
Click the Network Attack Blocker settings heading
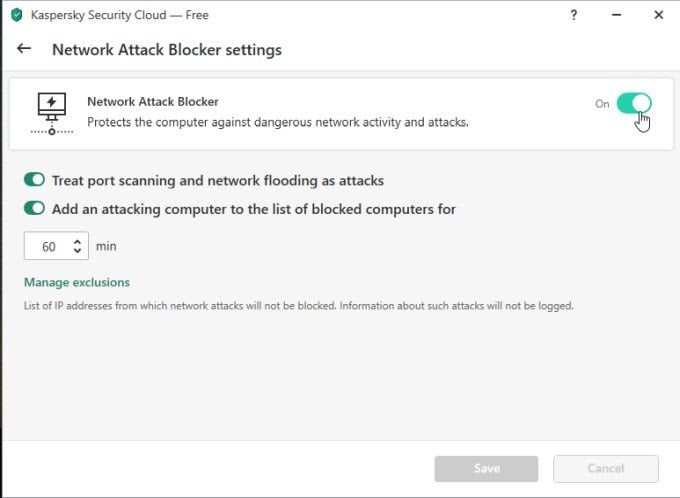(167, 49)
